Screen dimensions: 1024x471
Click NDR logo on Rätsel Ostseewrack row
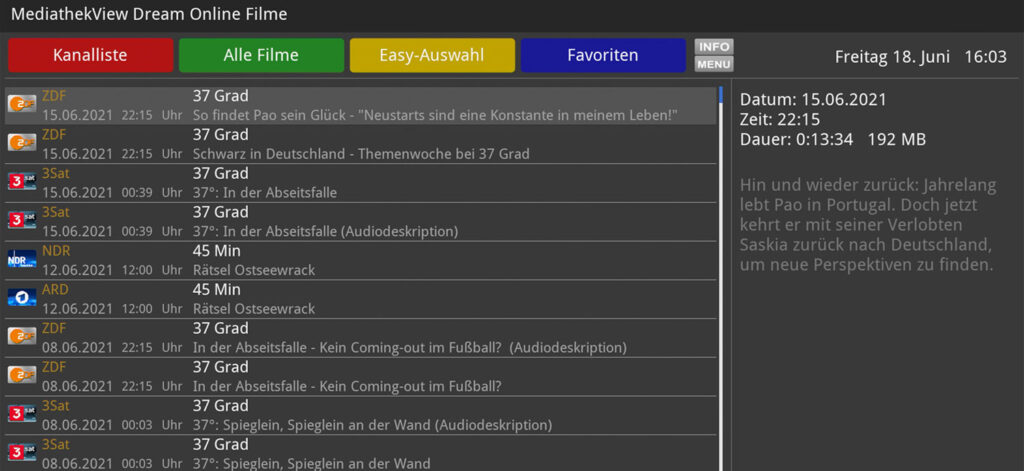coord(22,259)
